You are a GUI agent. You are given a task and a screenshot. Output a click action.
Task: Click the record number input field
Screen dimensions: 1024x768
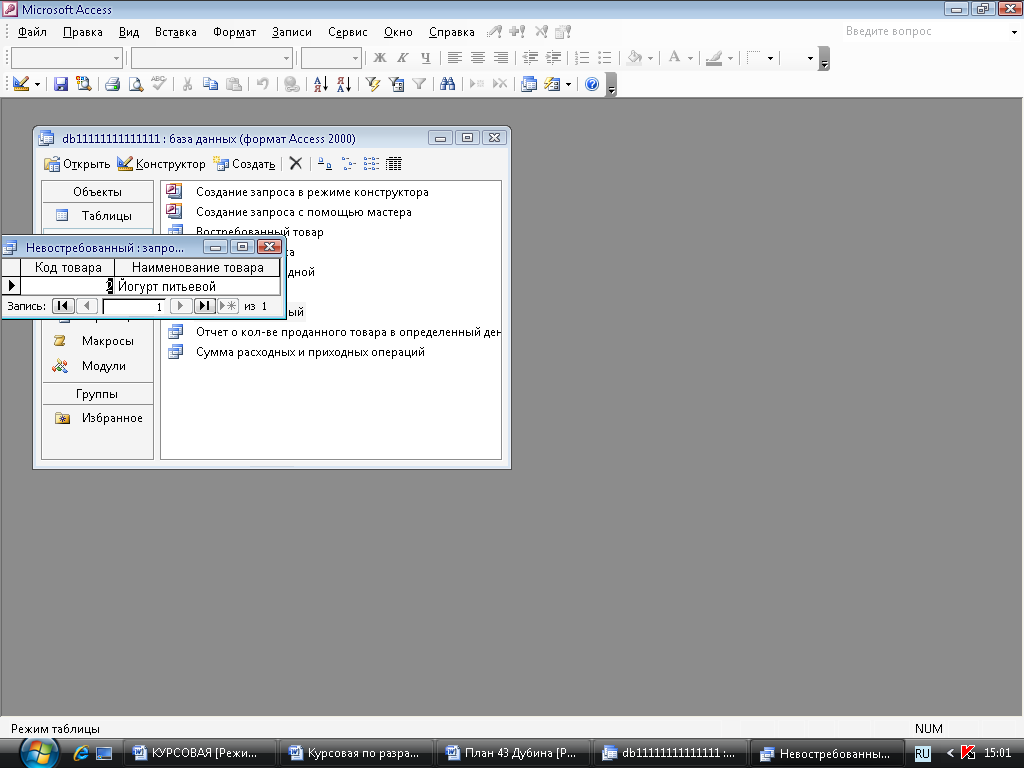(134, 306)
